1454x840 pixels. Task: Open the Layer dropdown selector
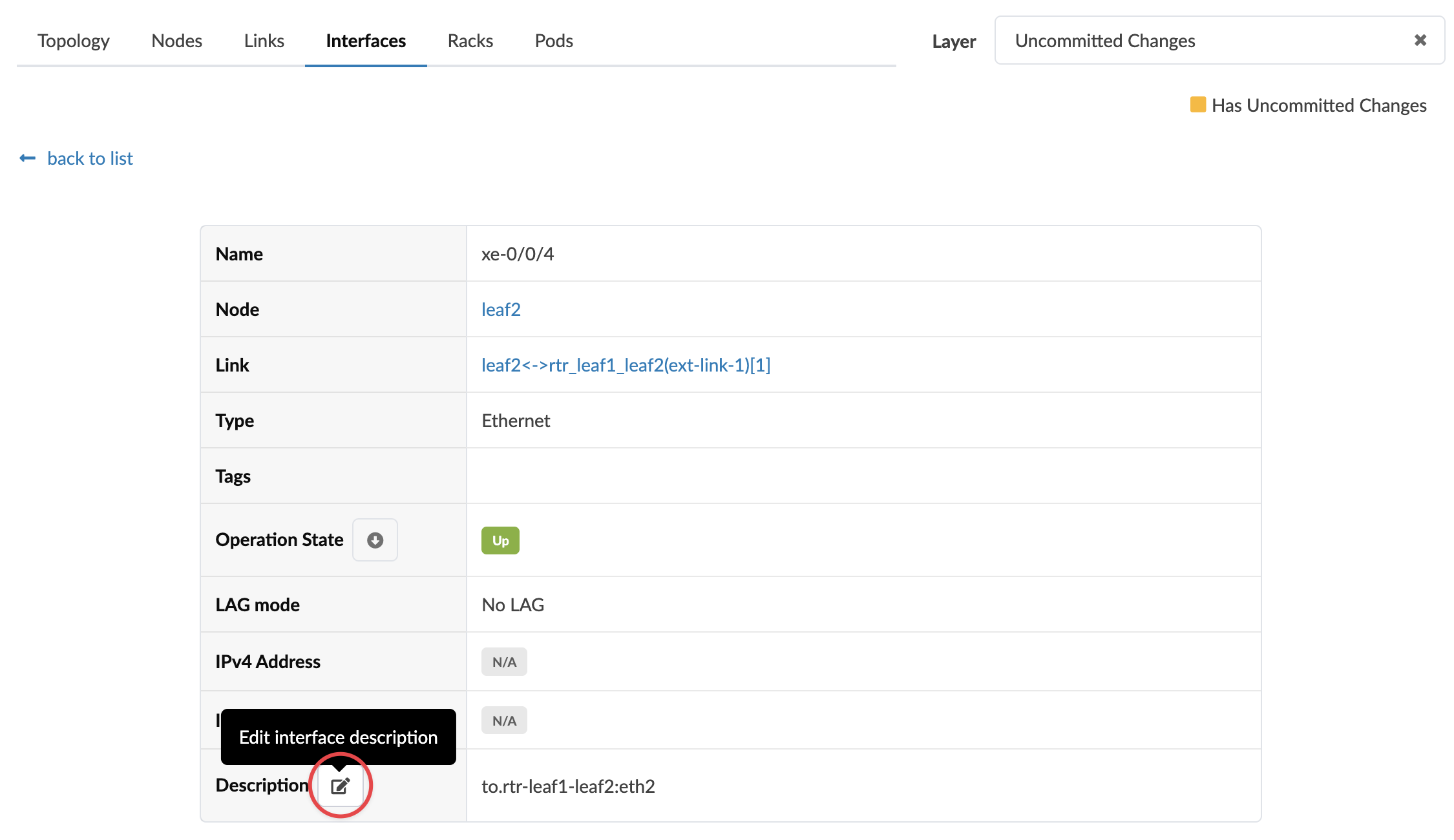coord(1202,41)
